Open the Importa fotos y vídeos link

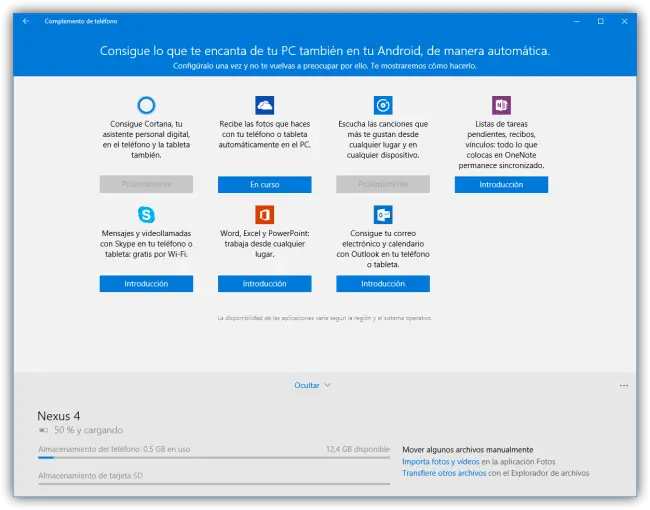441,461
